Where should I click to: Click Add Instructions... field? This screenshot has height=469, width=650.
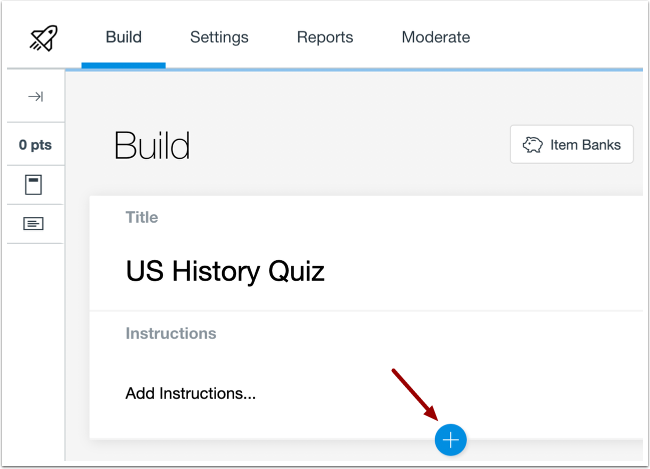pyautogui.click(x=191, y=393)
